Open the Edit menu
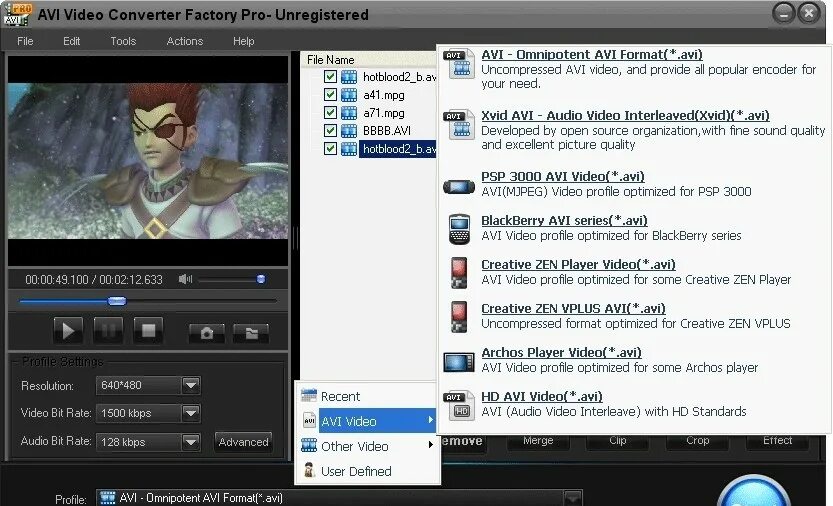Screen dimensions: 833x506 (71, 41)
